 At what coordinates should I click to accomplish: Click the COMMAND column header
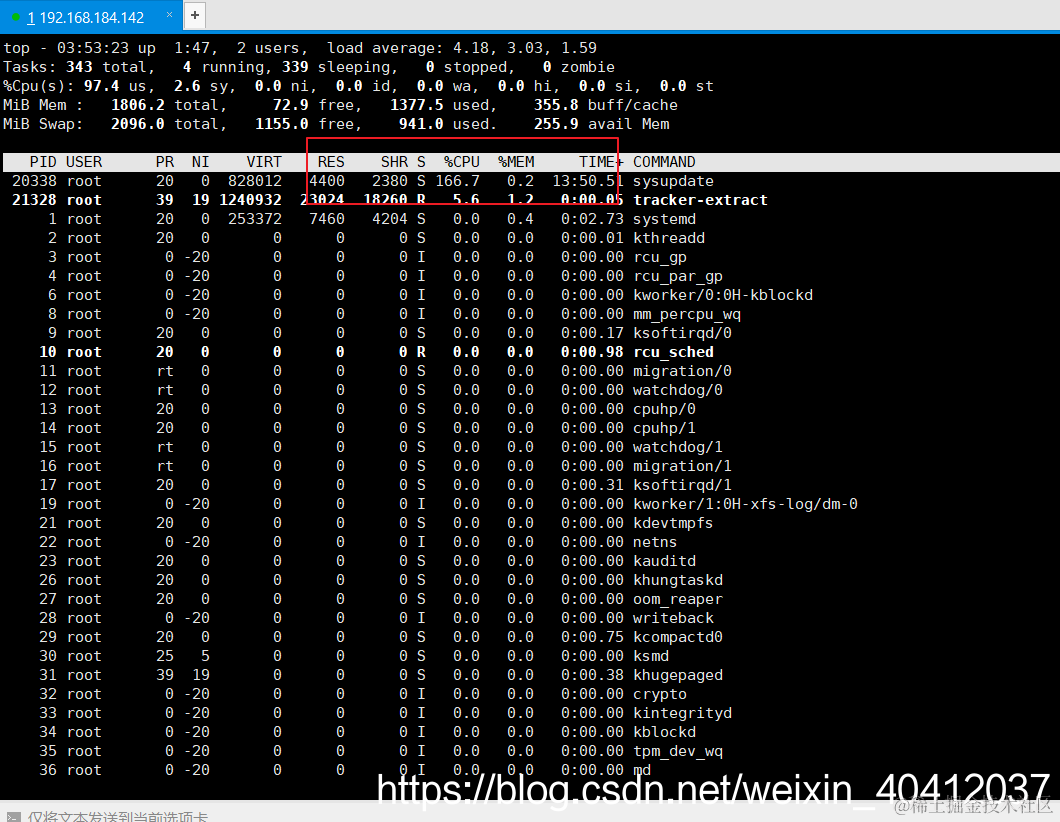click(x=664, y=162)
